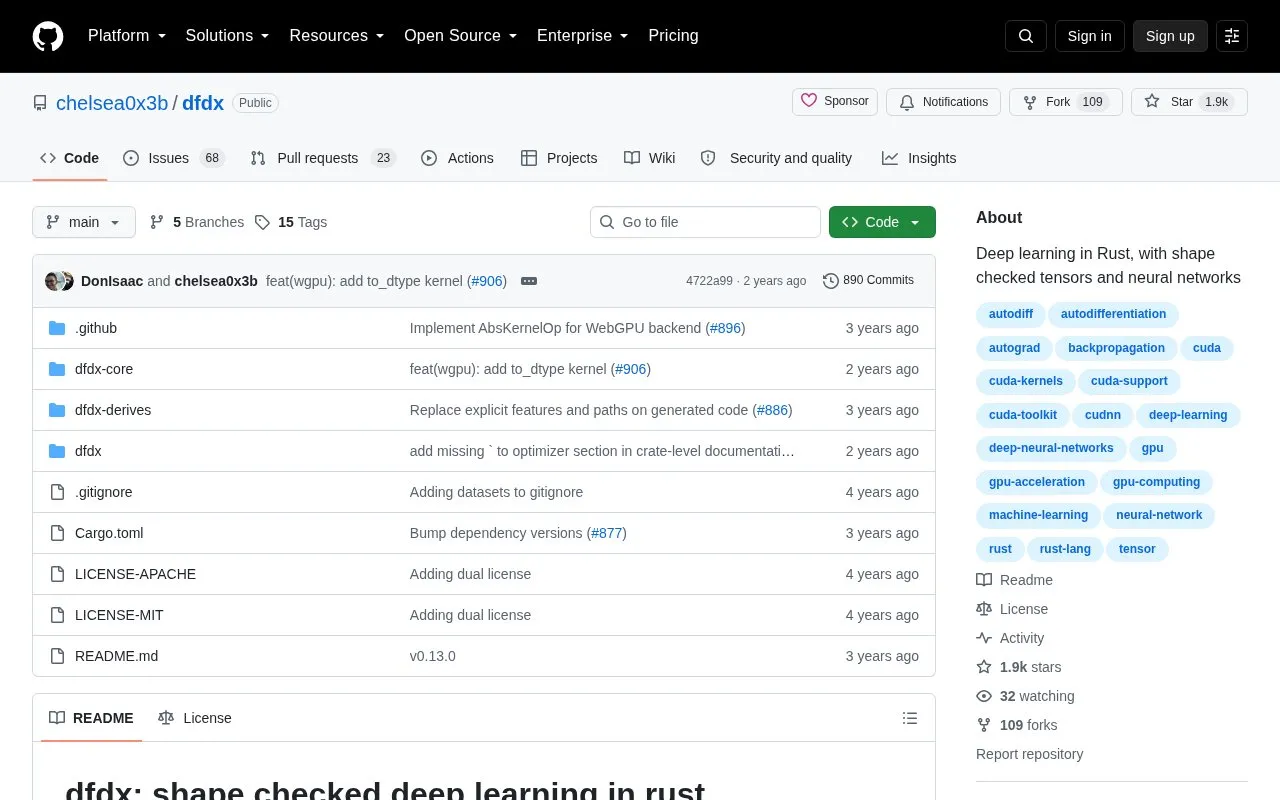Open the header settings menu icon beside Sign up
The height and width of the screenshot is (800, 1280).
pos(1232,36)
